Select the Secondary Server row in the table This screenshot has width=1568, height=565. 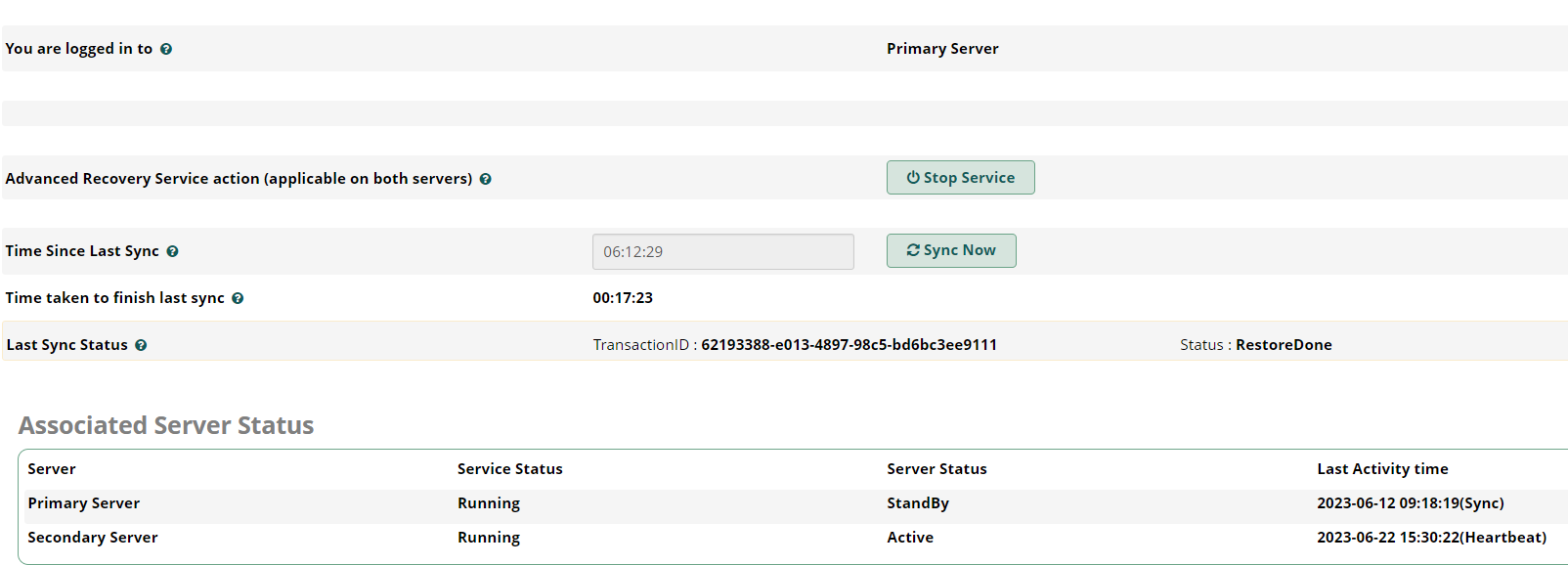pyautogui.click(x=793, y=538)
